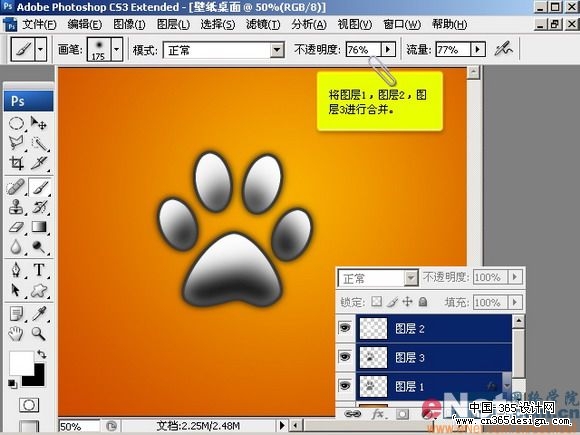The height and width of the screenshot is (435, 580).
Task: Open the brush mode 正常 dropdown
Action: [x=277, y=50]
